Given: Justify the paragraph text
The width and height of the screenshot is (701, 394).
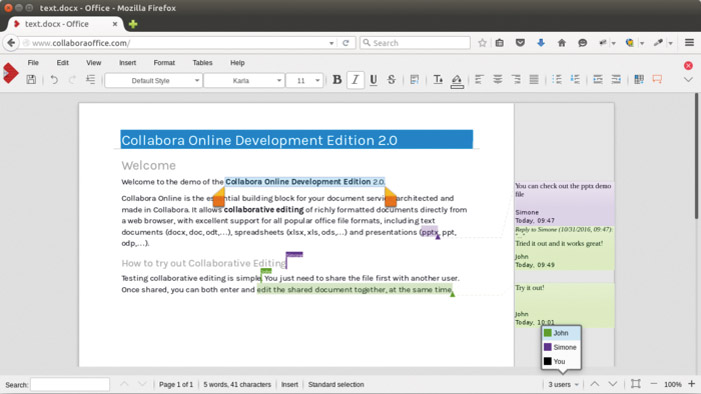Looking at the screenshot, I should (534, 80).
